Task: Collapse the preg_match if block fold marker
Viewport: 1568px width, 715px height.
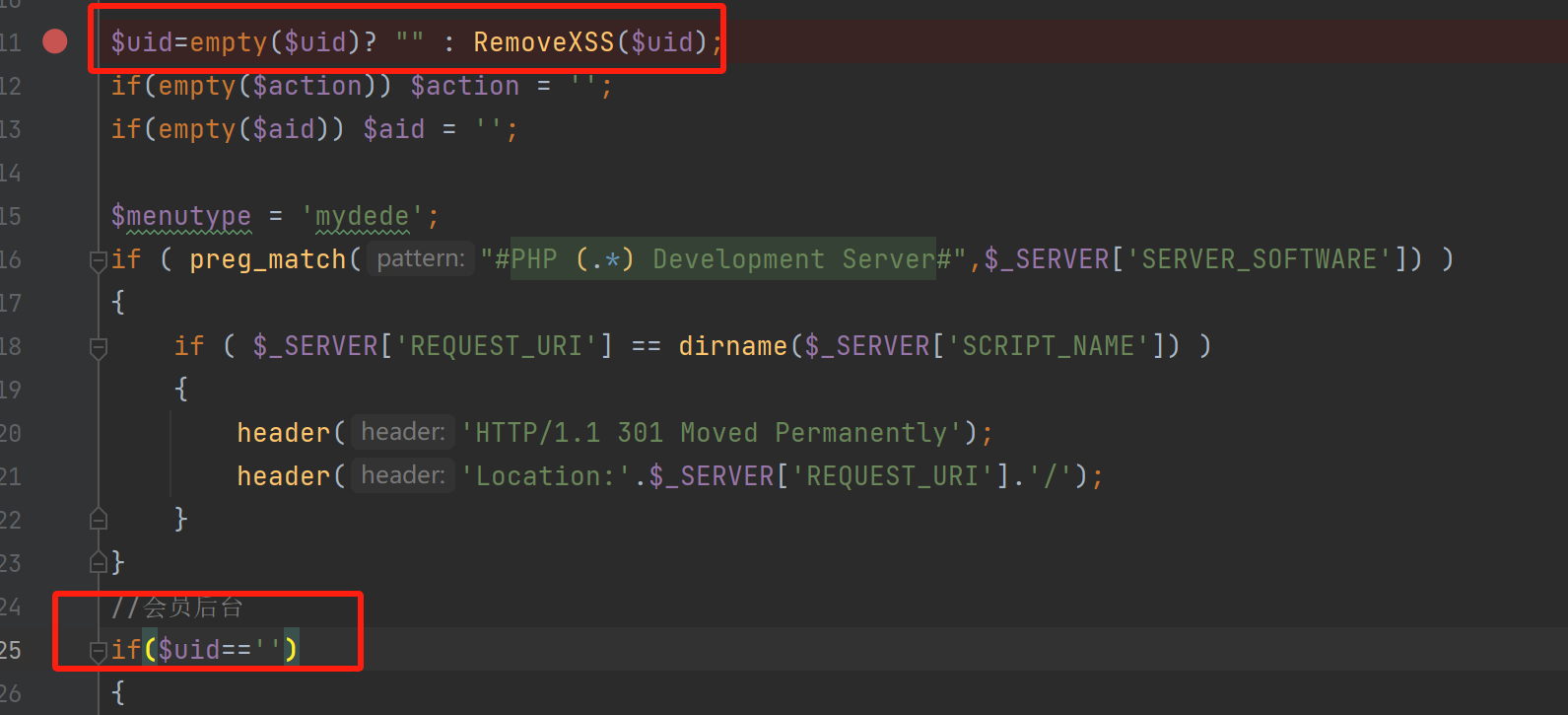Action: coord(98,260)
